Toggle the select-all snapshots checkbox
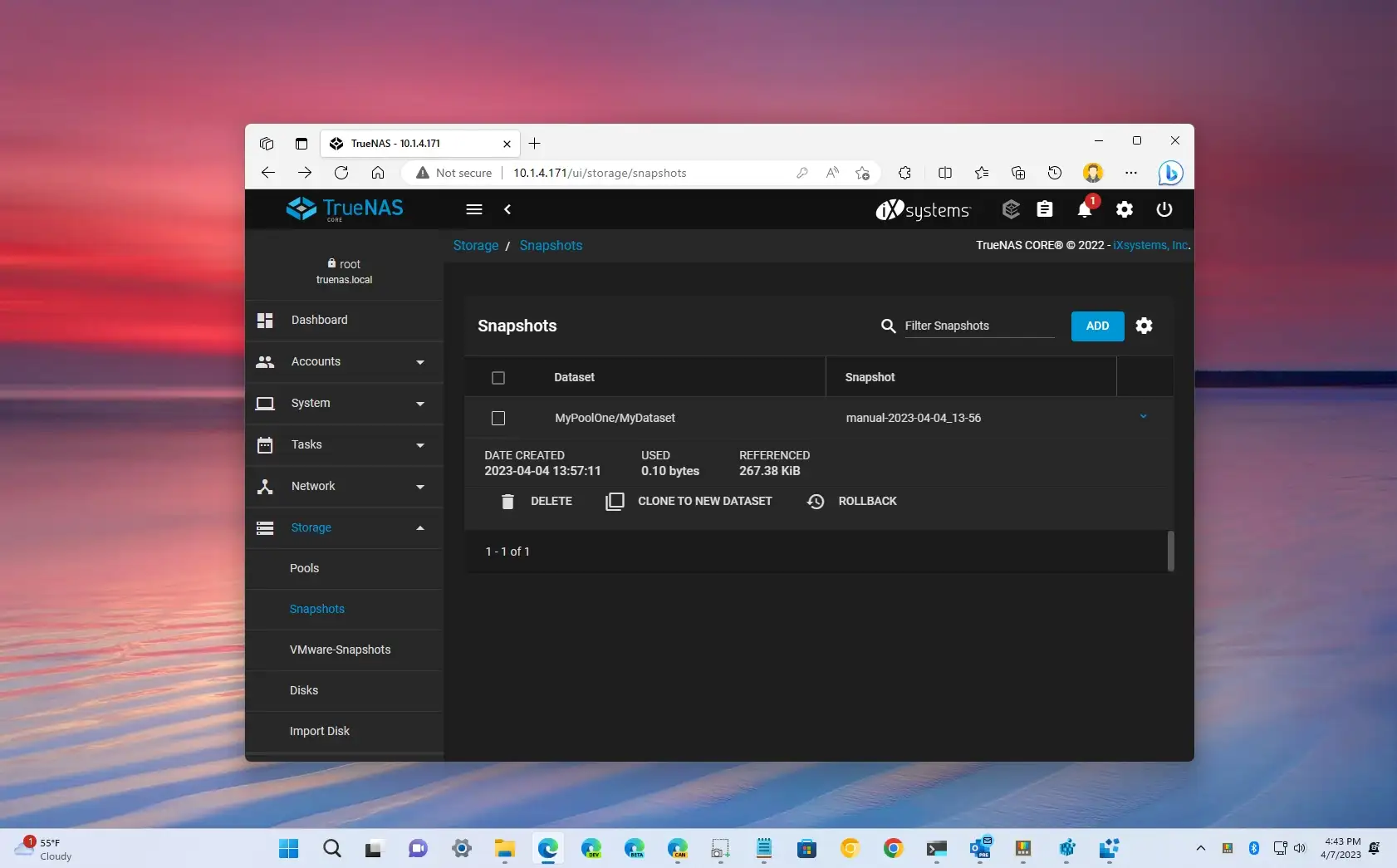 (x=498, y=378)
